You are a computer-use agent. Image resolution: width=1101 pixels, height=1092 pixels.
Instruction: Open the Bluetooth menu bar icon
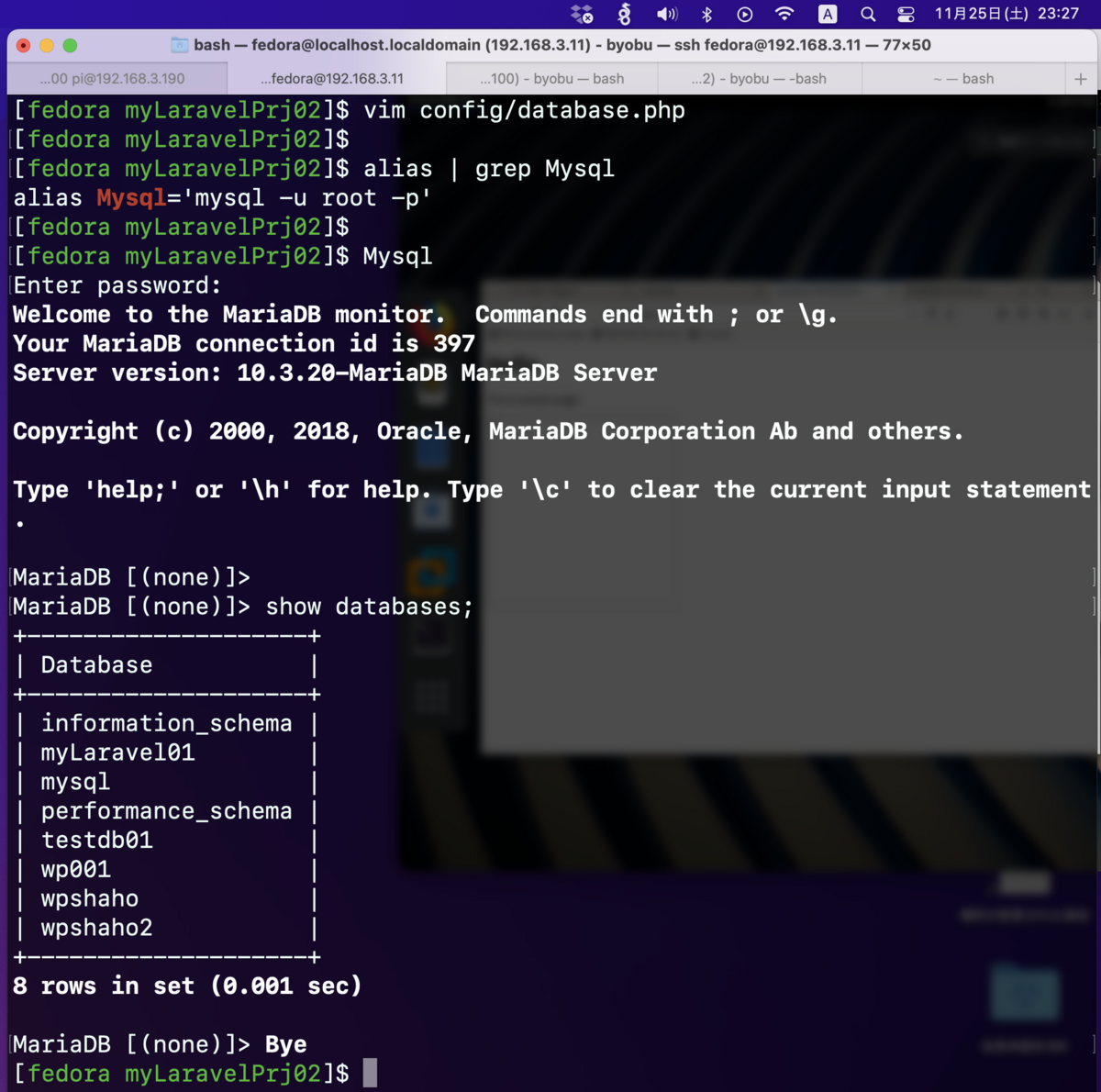(x=706, y=14)
